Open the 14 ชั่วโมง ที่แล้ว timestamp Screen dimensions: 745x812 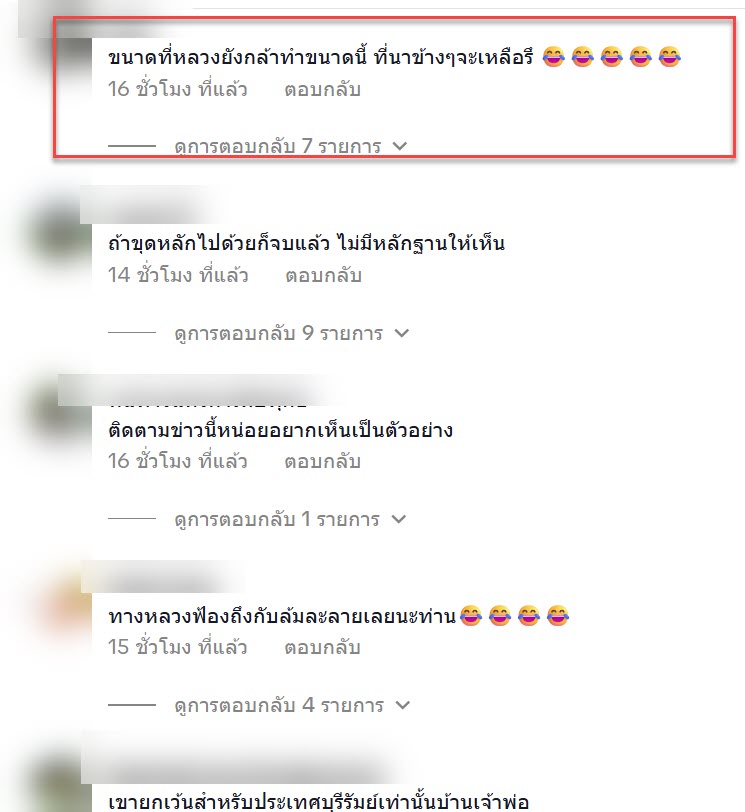click(x=178, y=276)
